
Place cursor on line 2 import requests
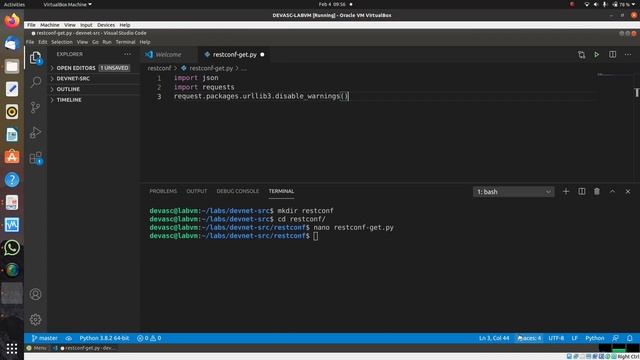[204, 87]
